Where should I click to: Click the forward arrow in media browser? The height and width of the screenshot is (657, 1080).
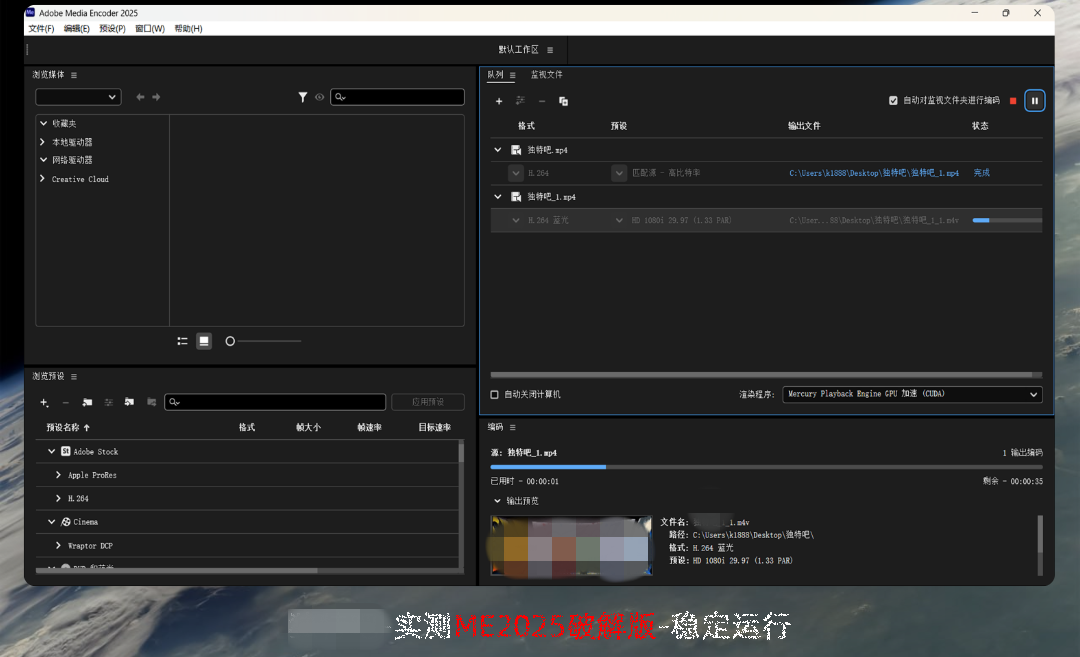[x=156, y=97]
